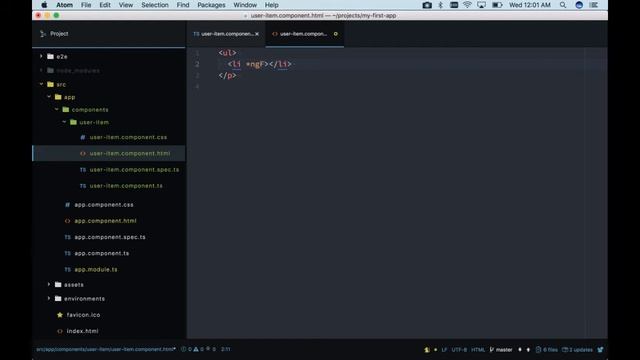
Task: Open favicon.ico file
Action: tap(83, 315)
